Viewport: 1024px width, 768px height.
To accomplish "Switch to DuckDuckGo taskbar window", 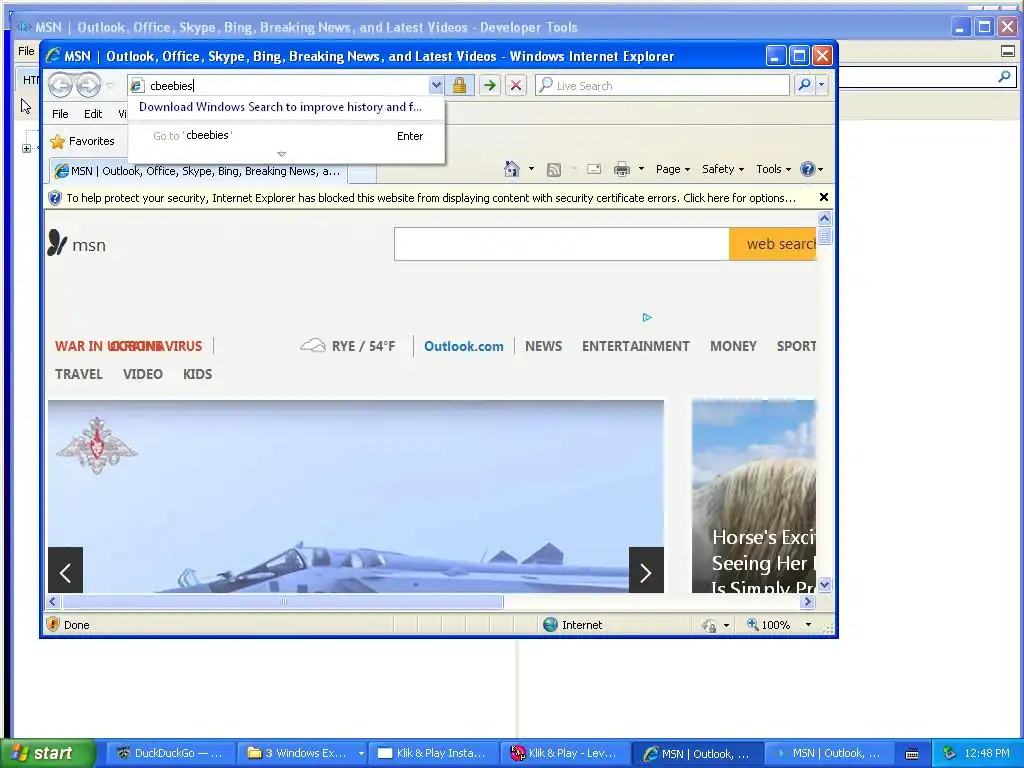I will (170, 754).
